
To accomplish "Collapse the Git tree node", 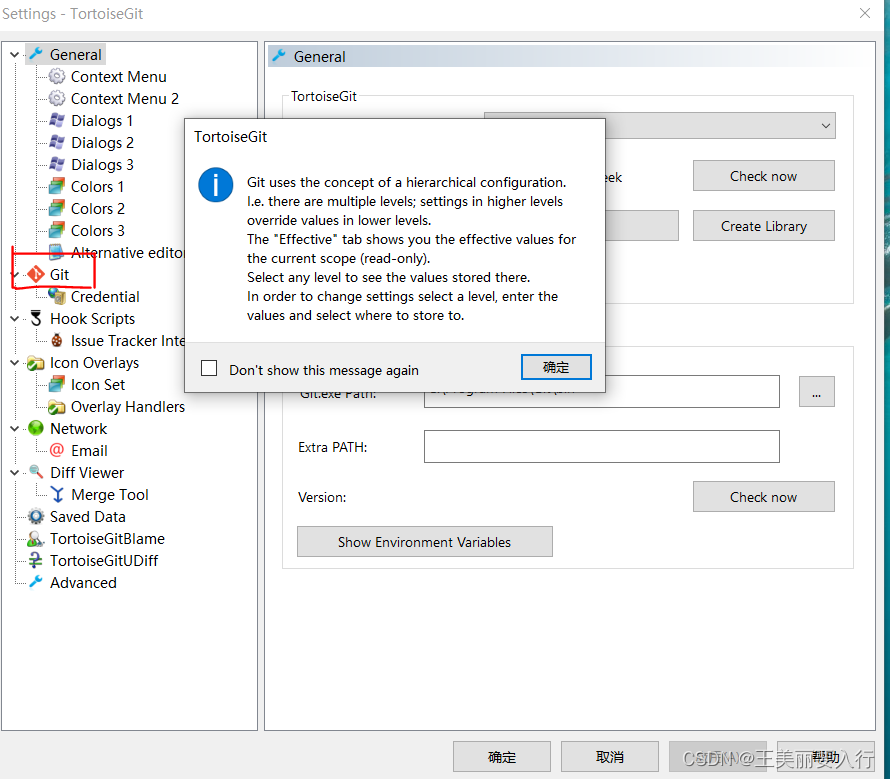I will pyautogui.click(x=15, y=275).
